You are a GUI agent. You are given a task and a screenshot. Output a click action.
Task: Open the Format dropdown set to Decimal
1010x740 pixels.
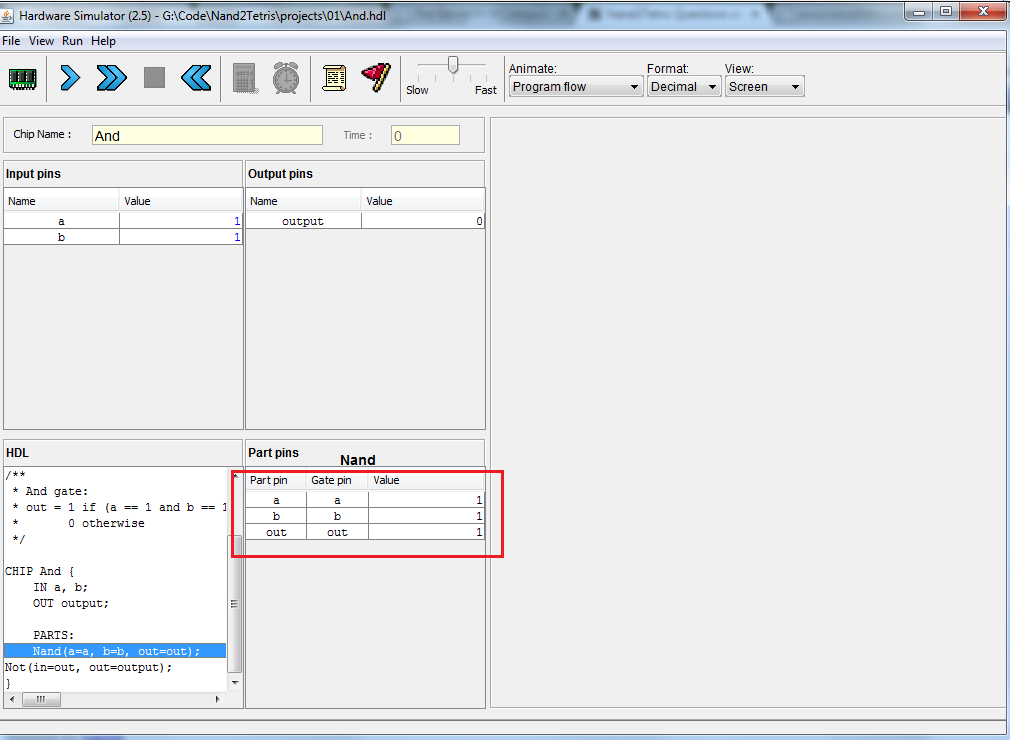coord(683,87)
